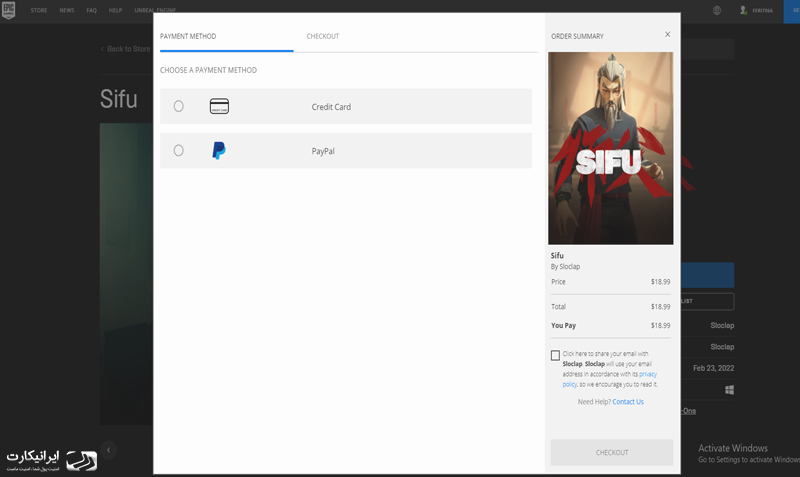800x477 pixels.
Task: Open the FAQ menu item
Action: [x=91, y=10]
